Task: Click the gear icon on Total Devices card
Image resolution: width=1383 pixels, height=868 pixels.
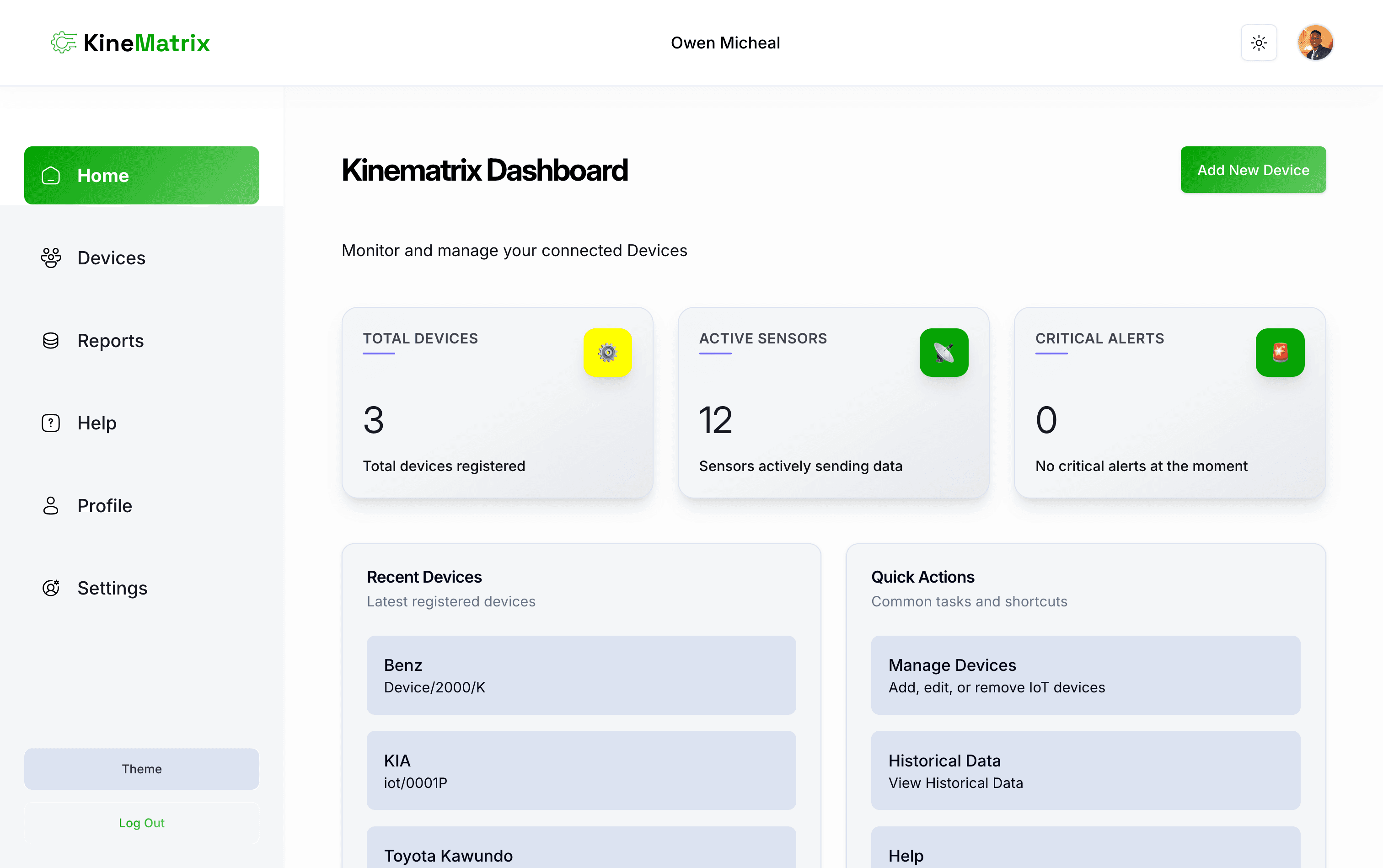Action: tap(607, 353)
